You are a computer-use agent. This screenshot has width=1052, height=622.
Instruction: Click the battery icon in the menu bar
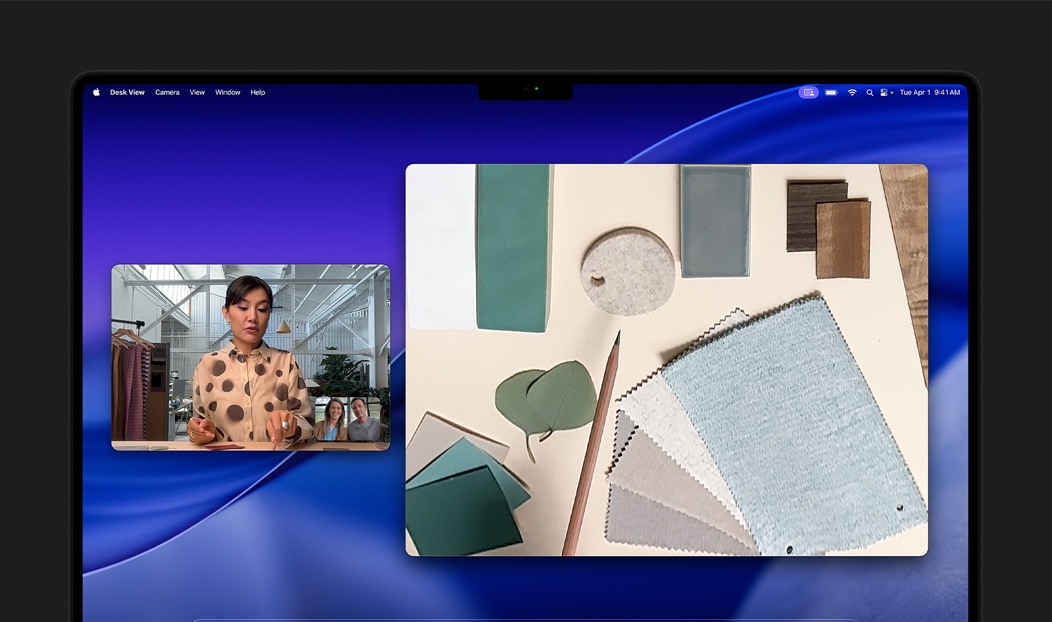pos(830,92)
